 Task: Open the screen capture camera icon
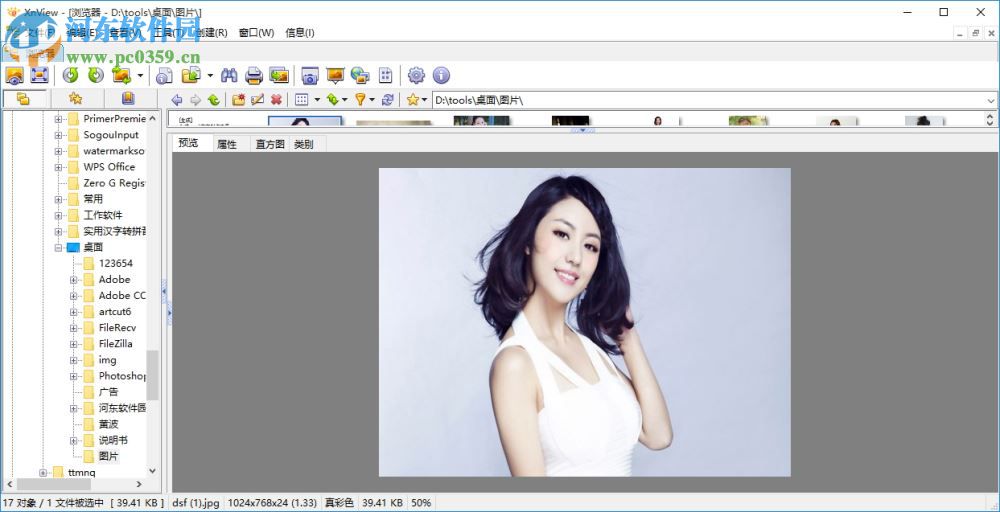point(310,76)
